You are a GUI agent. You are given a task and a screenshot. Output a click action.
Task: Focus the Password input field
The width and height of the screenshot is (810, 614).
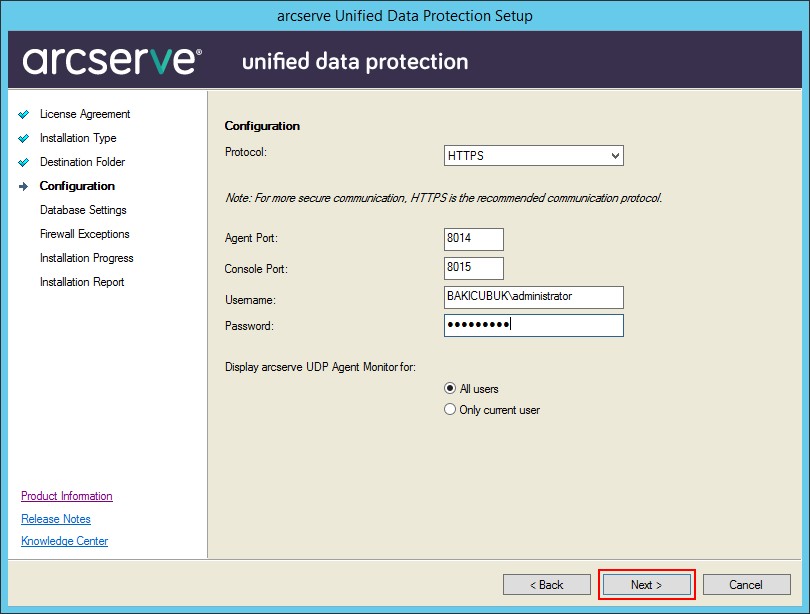[x=534, y=325]
